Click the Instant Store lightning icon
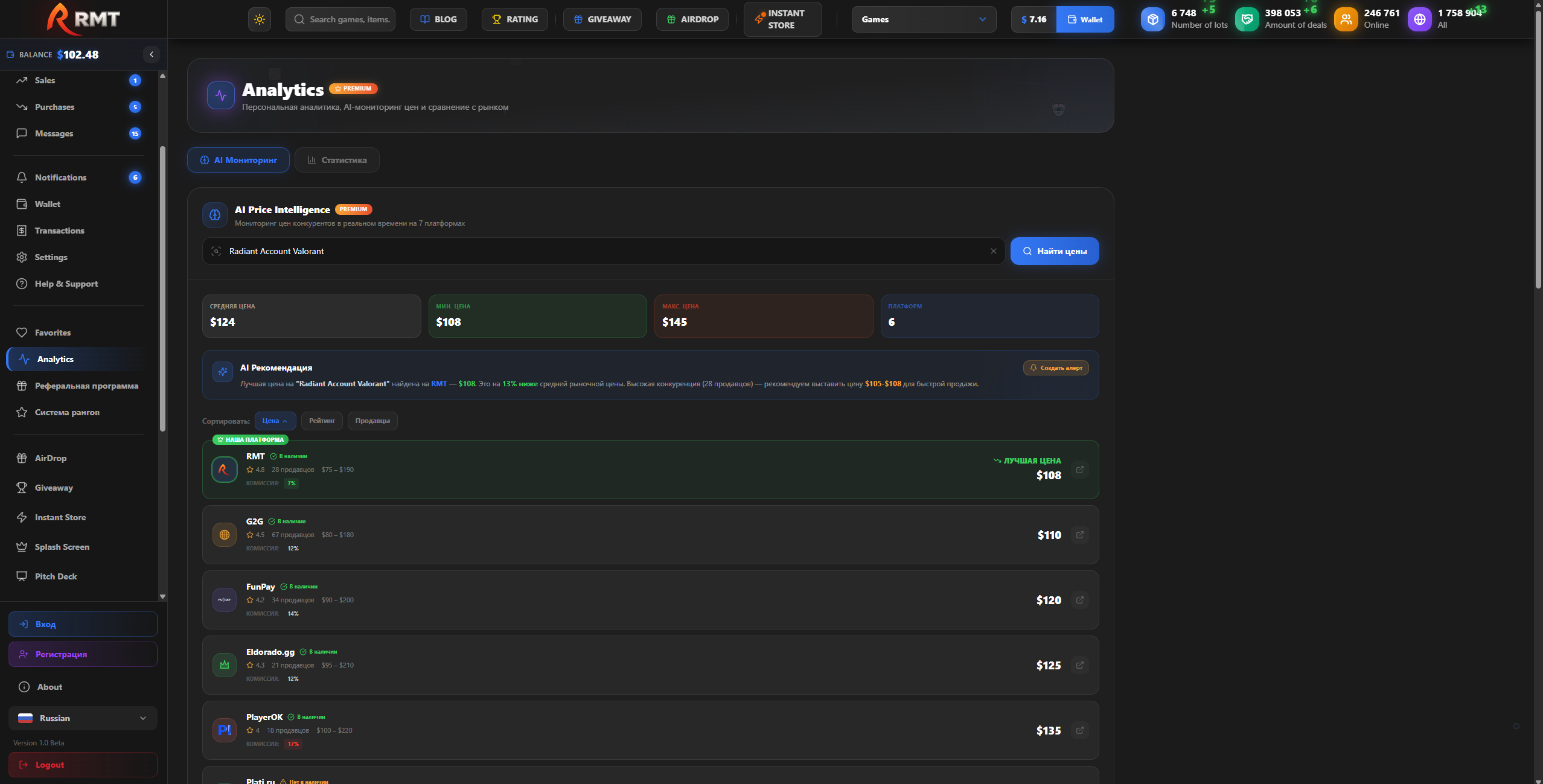1543x784 pixels. [x=22, y=517]
